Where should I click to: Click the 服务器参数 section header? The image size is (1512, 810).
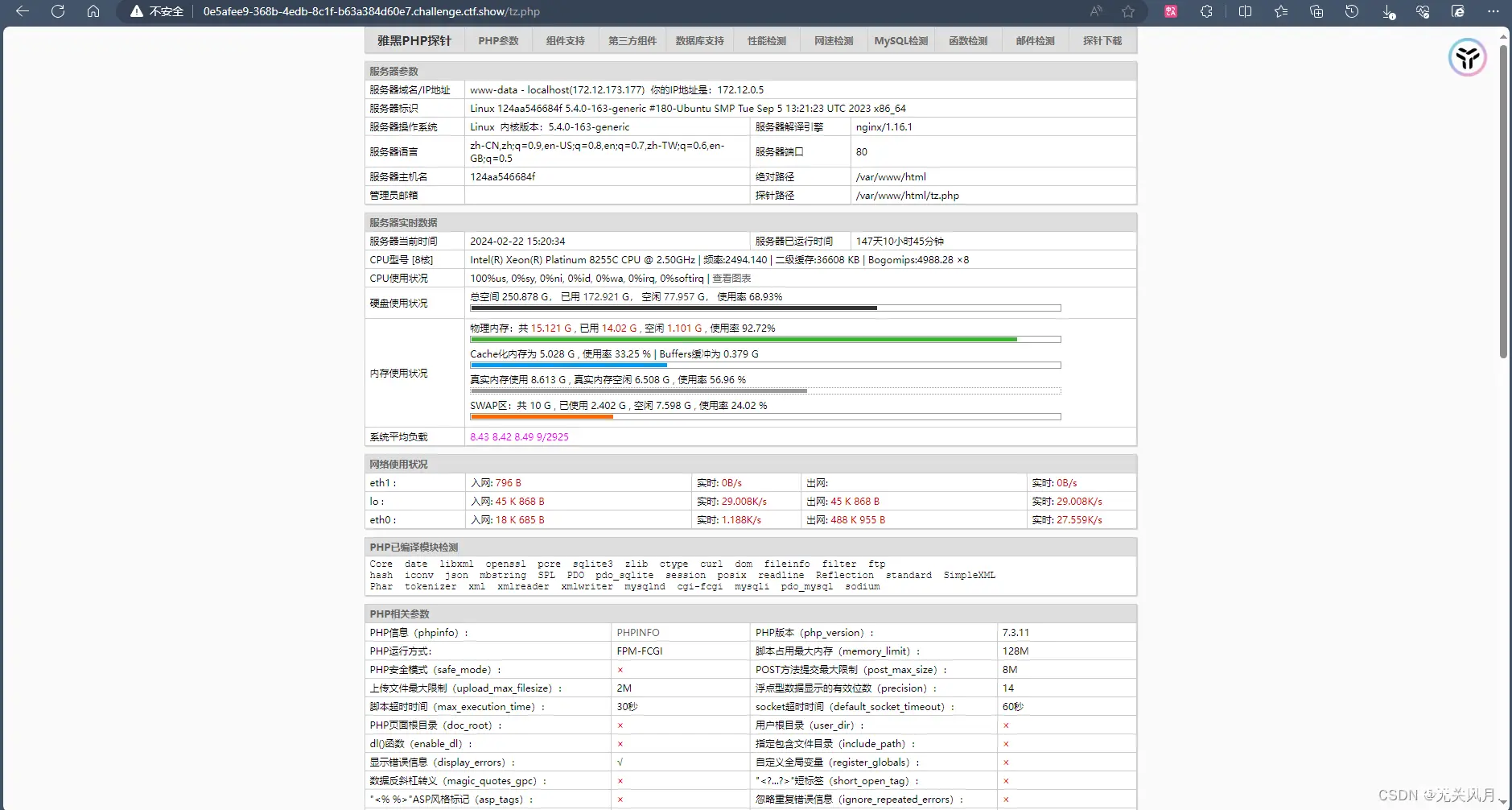tap(751, 71)
